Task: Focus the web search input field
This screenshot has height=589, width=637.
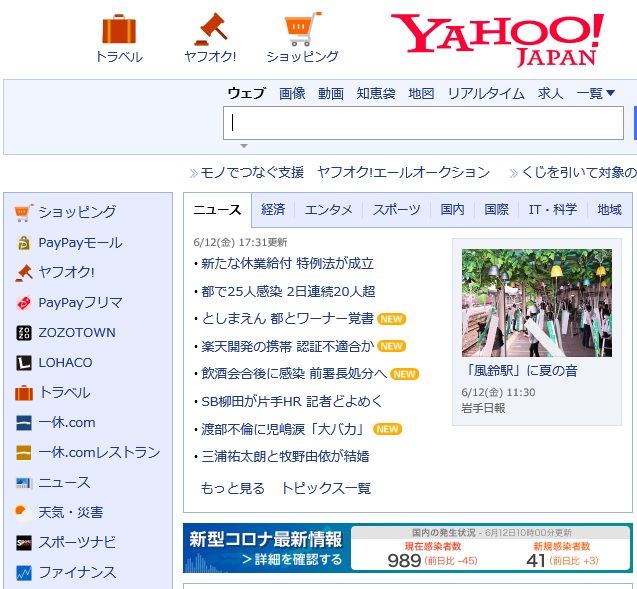Action: pos(423,123)
